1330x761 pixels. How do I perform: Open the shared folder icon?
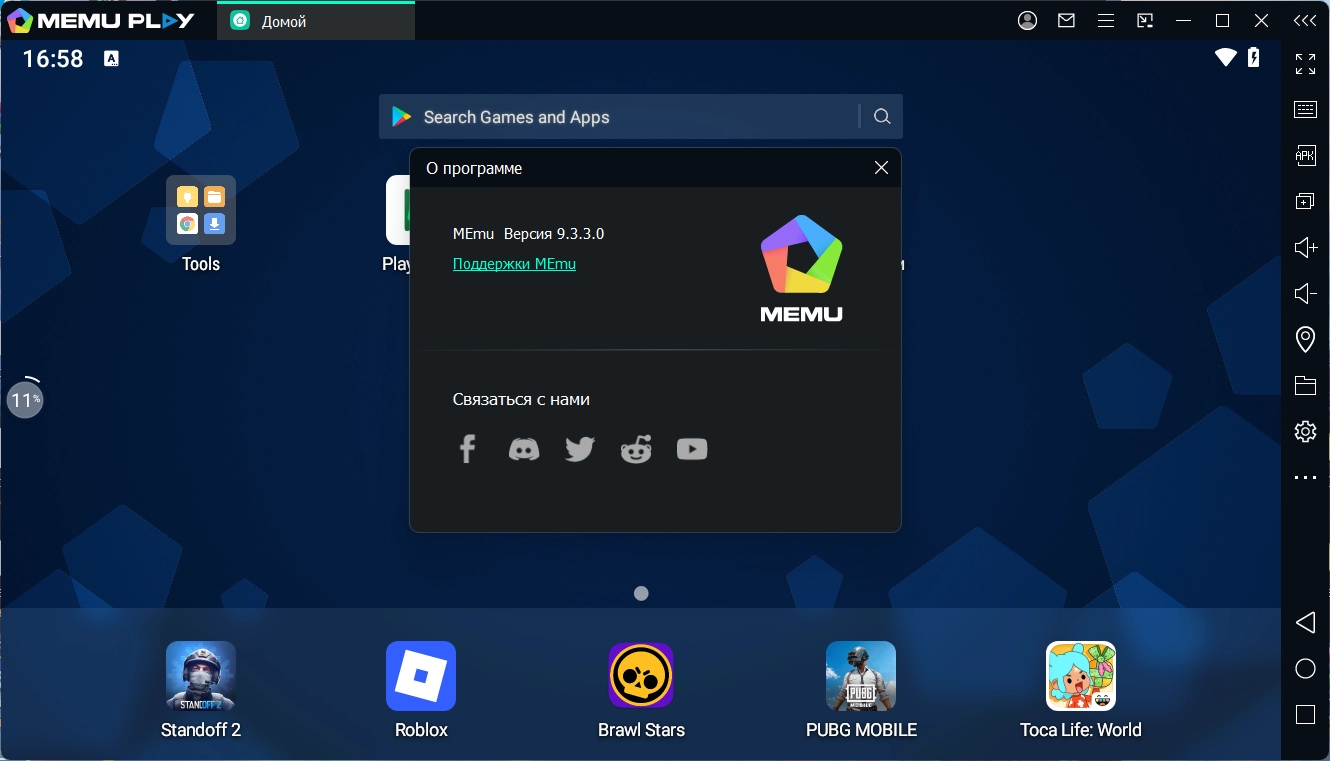tap(1305, 385)
